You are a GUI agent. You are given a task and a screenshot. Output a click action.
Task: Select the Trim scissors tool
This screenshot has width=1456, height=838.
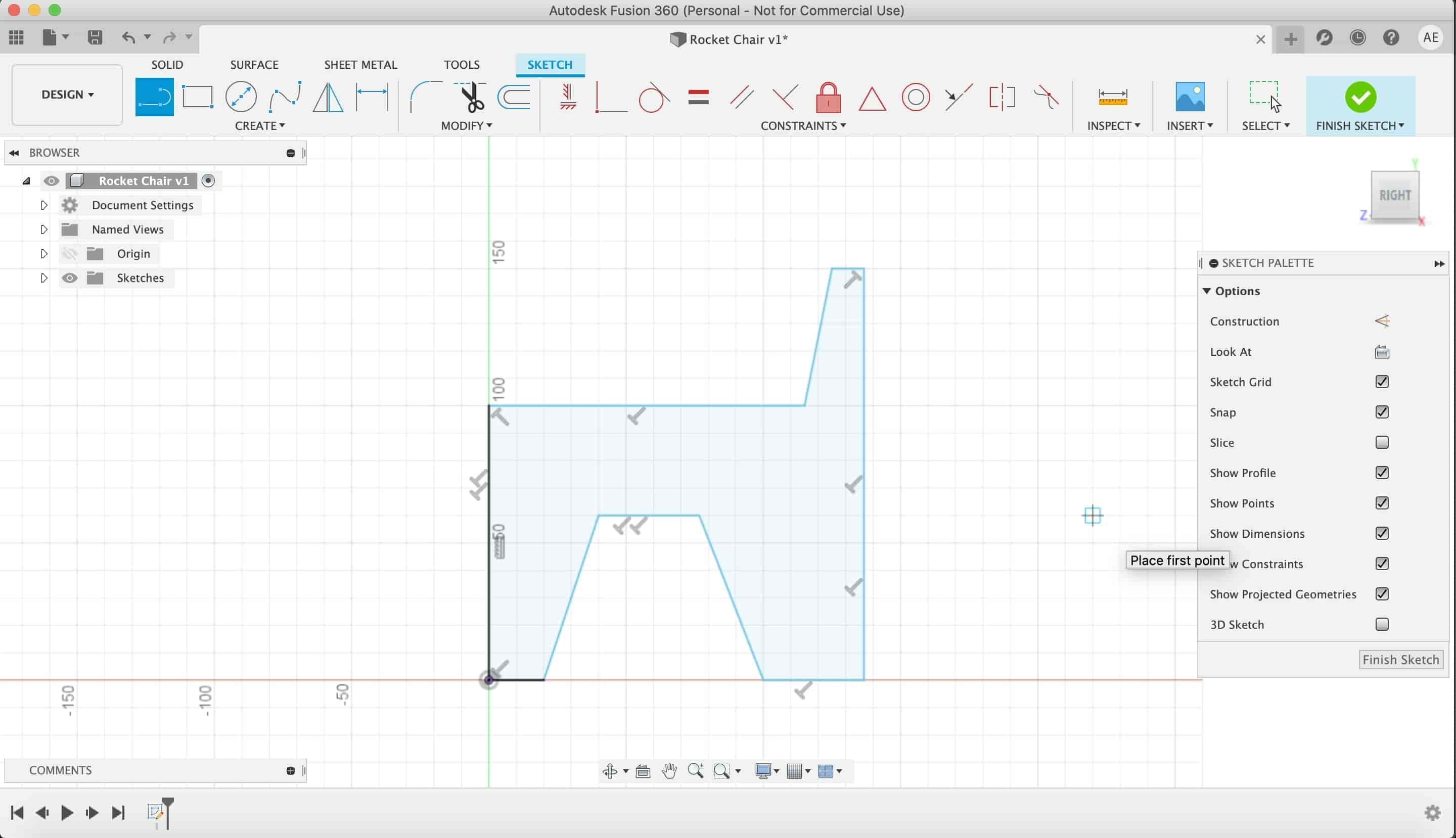[470, 97]
